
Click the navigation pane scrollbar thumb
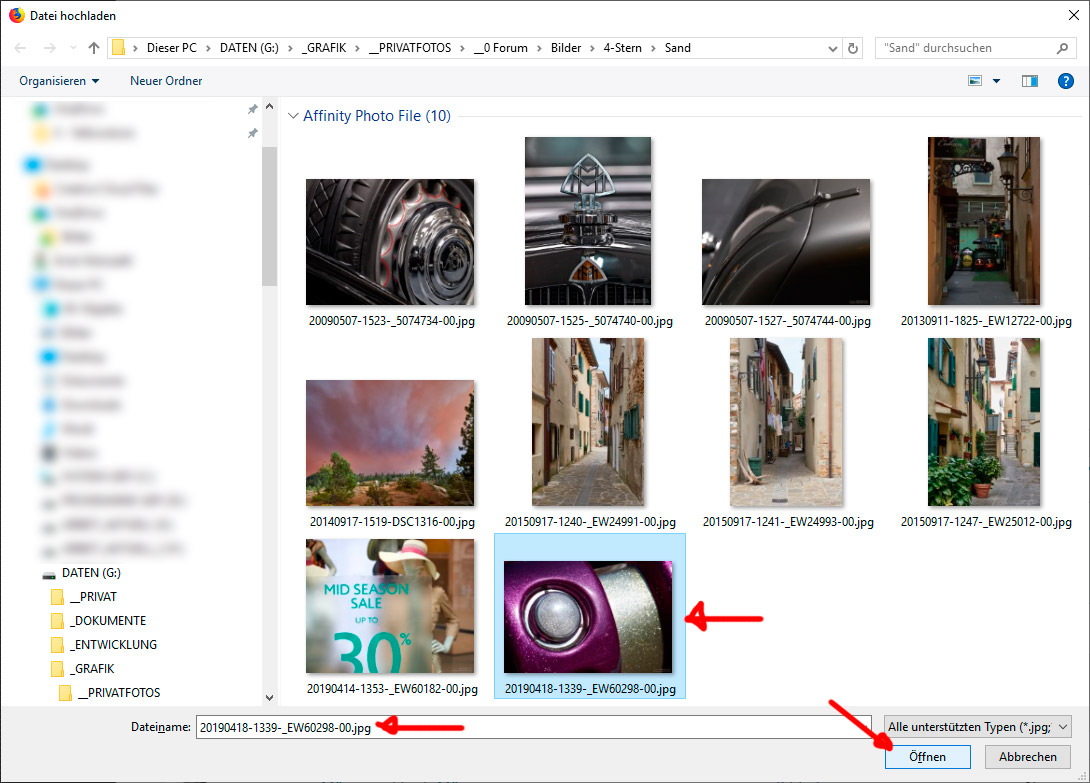pos(270,216)
